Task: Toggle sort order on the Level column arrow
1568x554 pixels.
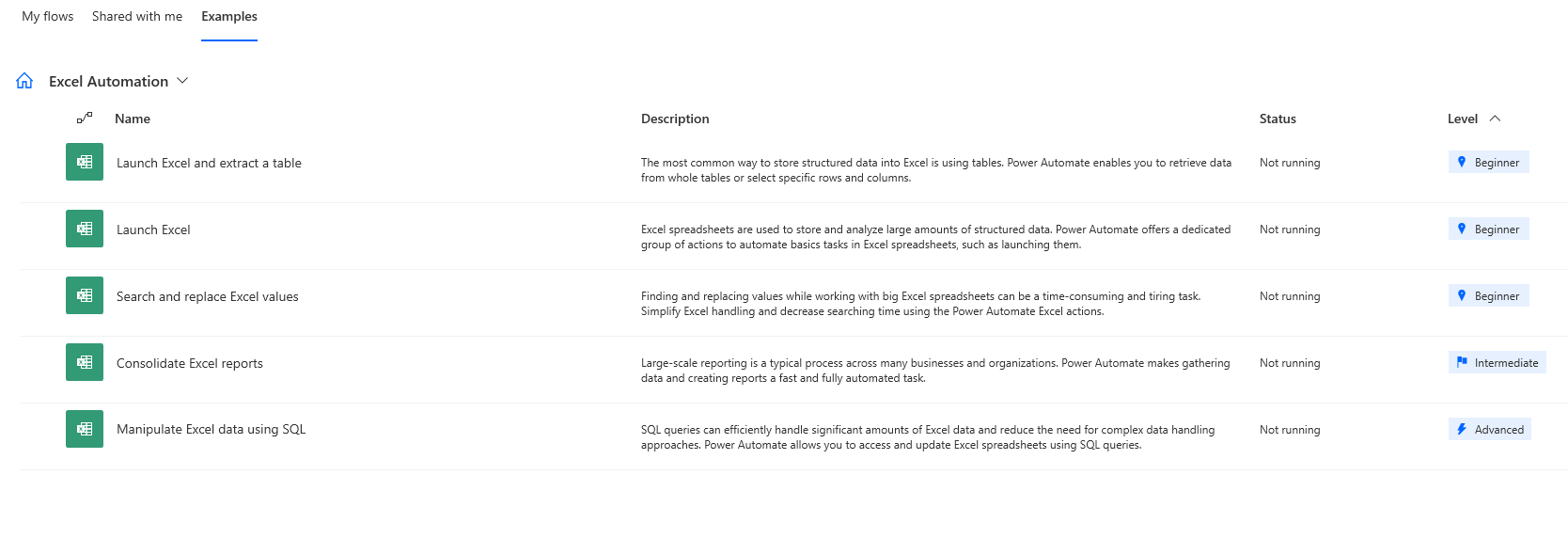Action: (1495, 119)
